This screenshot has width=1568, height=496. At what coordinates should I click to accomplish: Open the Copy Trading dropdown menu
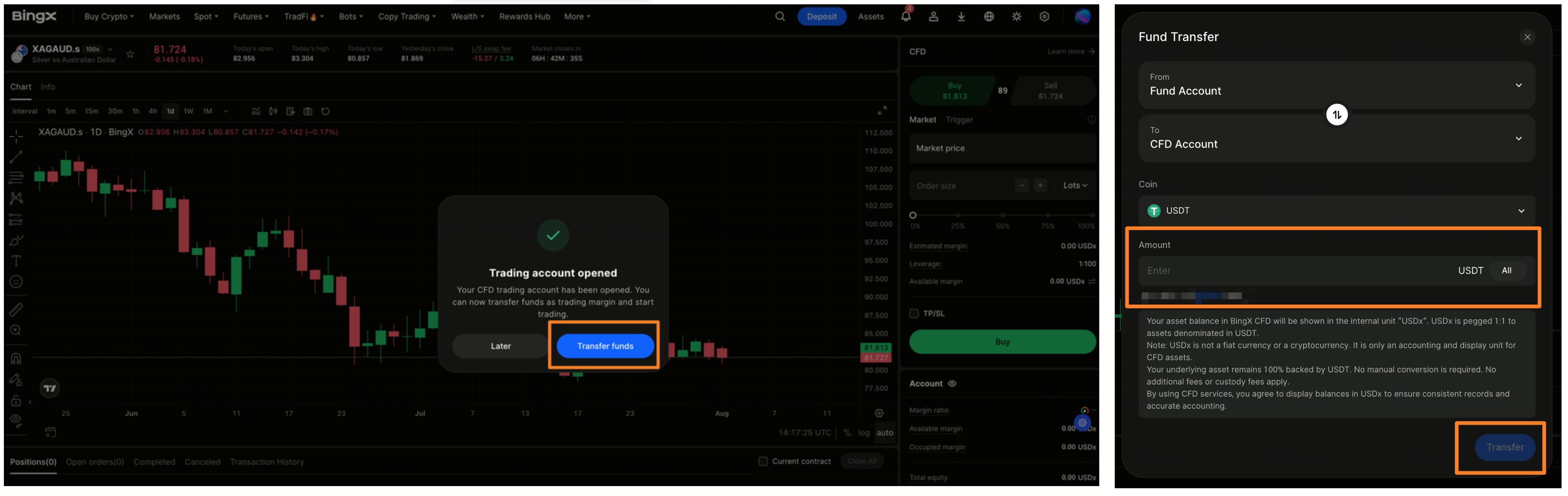pos(407,16)
